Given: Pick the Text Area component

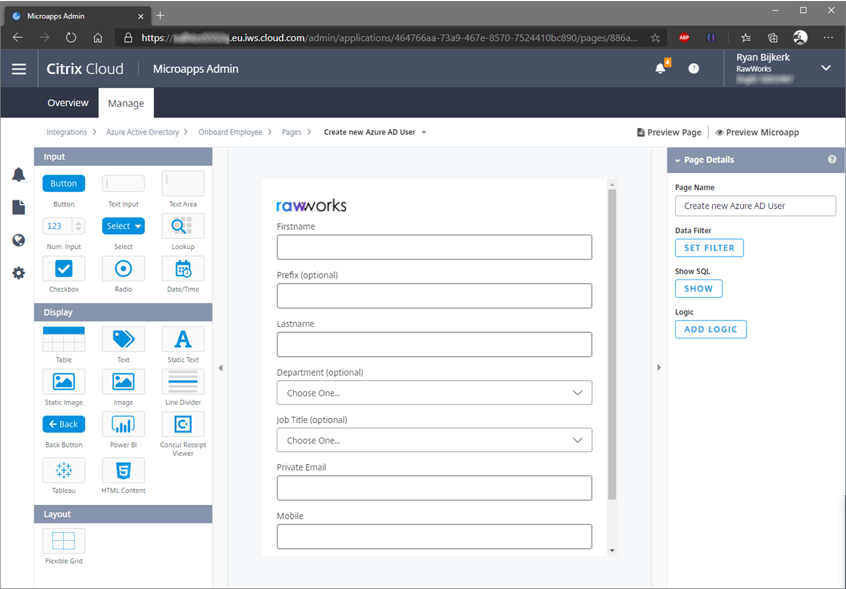Looking at the screenshot, I should [x=183, y=183].
